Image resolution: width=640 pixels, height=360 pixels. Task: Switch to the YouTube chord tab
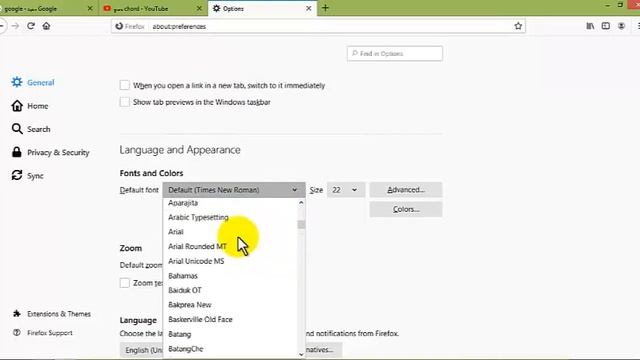coord(153,8)
